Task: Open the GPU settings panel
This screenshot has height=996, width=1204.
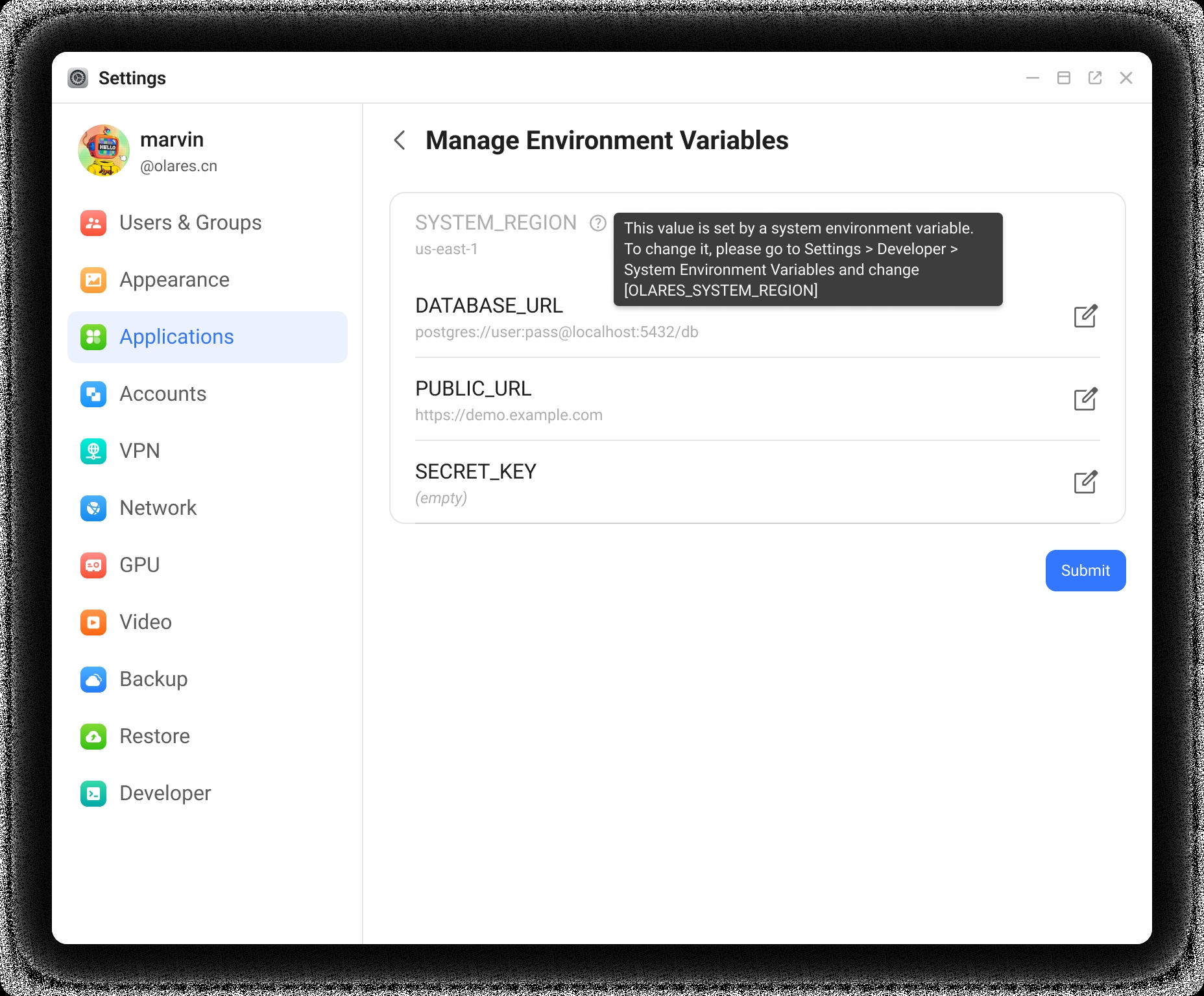Action: [x=93, y=565]
